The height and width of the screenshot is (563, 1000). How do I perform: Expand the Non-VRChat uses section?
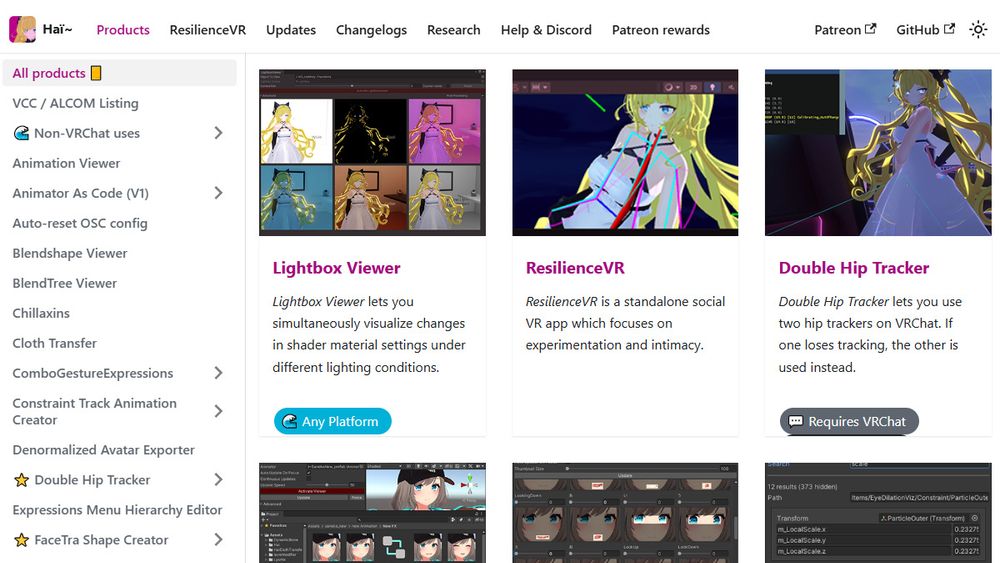pos(218,133)
